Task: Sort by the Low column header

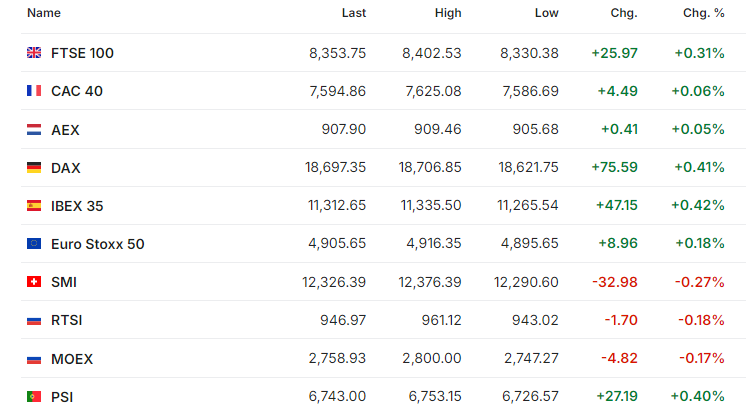Action: point(546,13)
